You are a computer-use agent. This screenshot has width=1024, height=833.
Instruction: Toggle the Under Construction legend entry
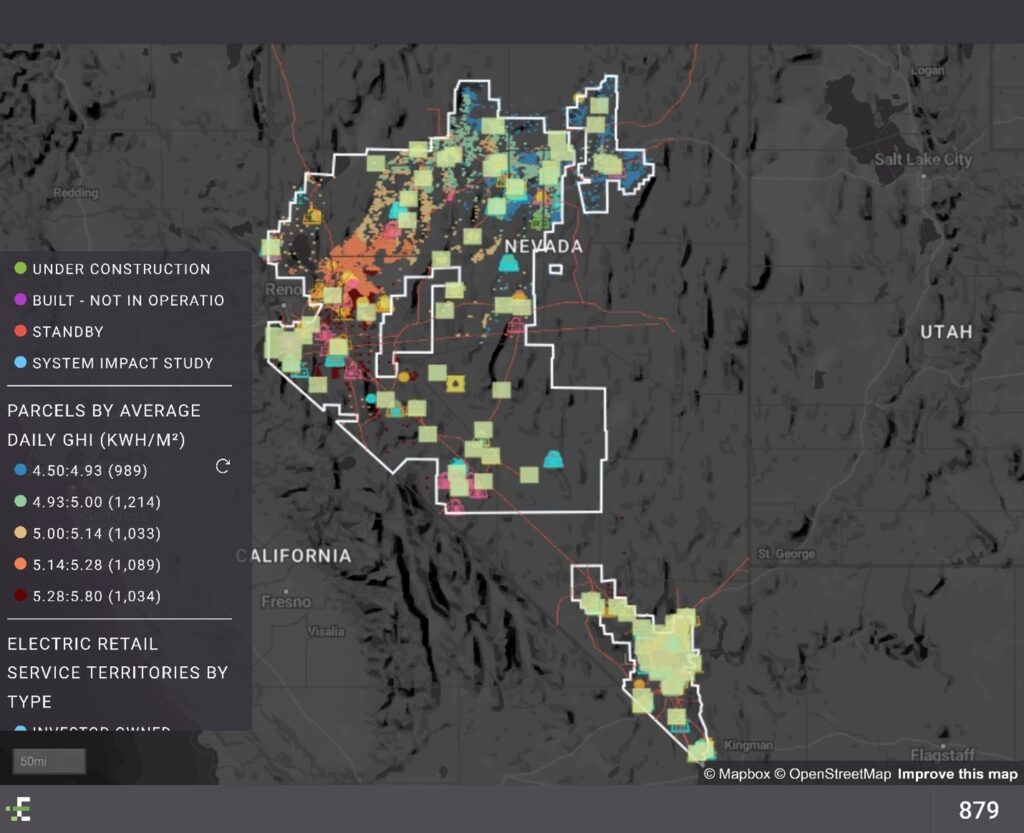[x=121, y=269]
